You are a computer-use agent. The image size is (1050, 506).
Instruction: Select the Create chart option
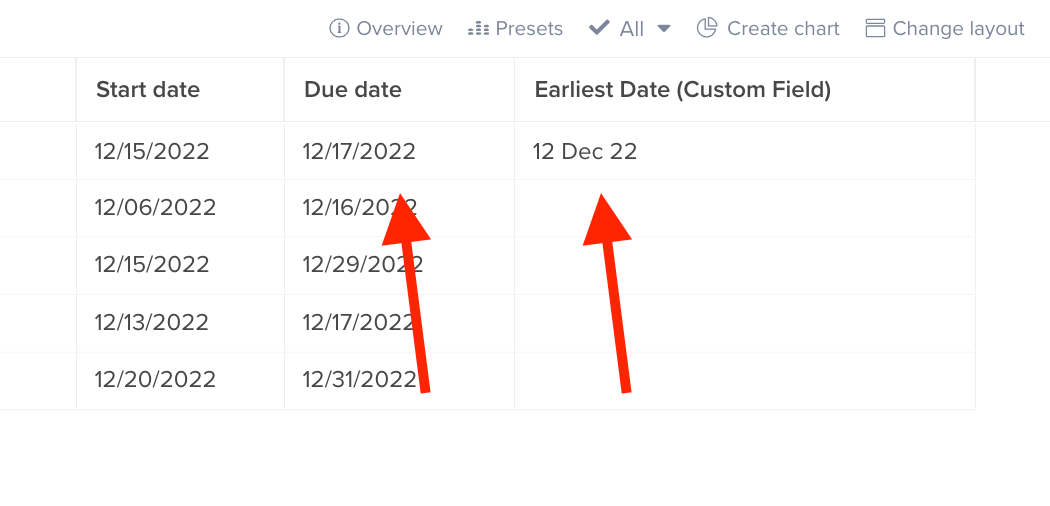783,29
